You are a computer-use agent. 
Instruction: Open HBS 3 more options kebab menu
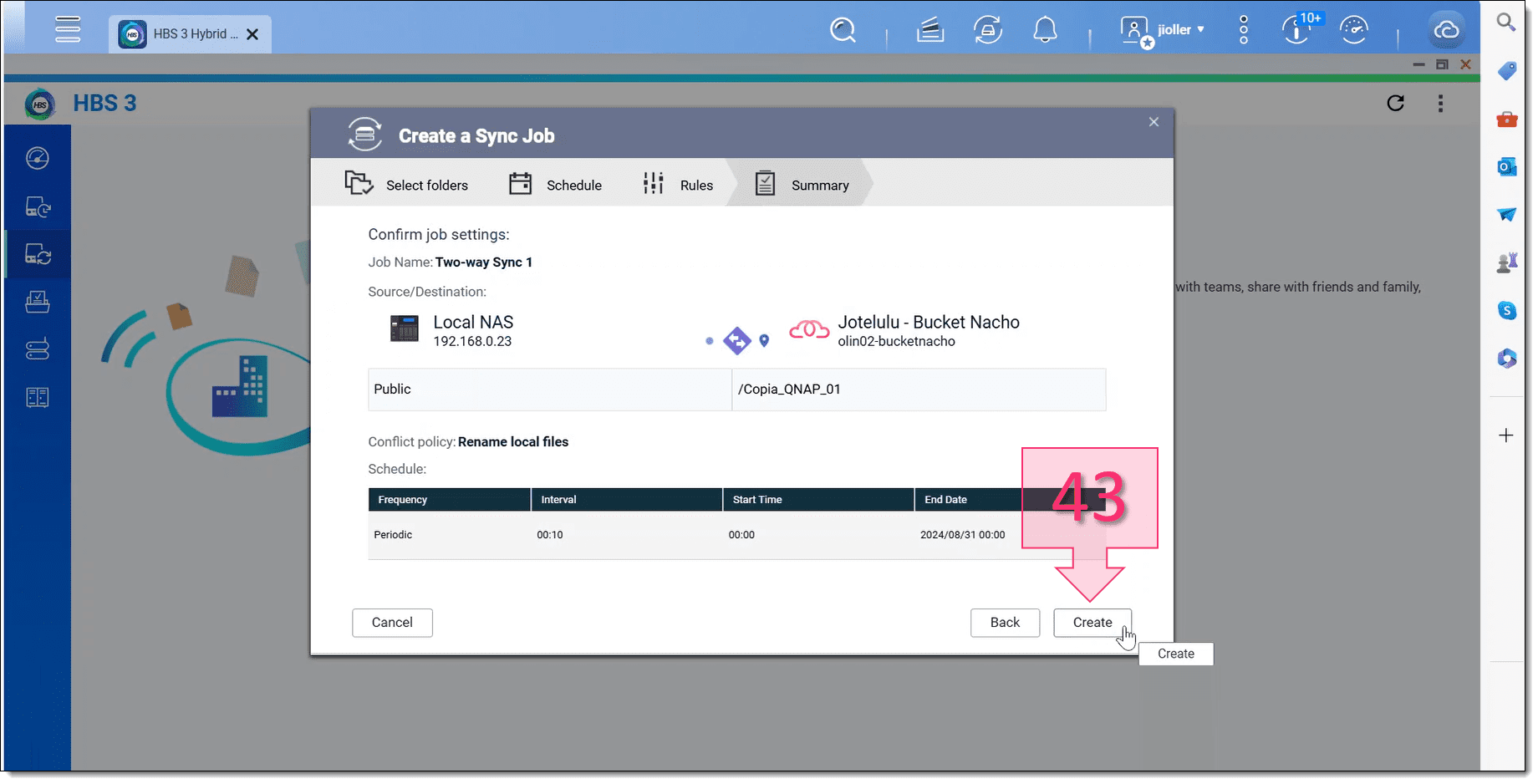coord(1440,103)
